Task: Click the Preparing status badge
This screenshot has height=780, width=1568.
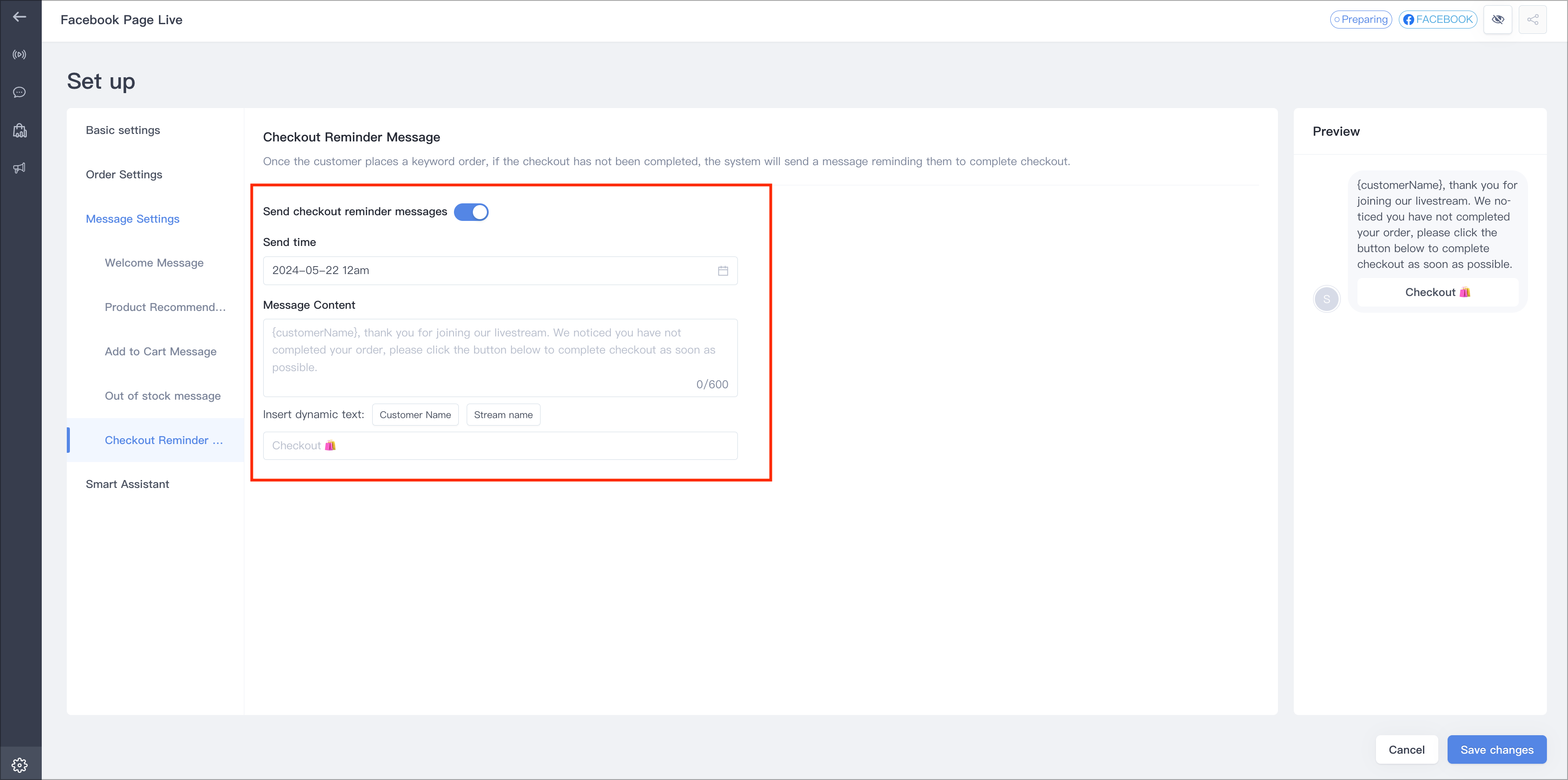Action: click(1361, 19)
